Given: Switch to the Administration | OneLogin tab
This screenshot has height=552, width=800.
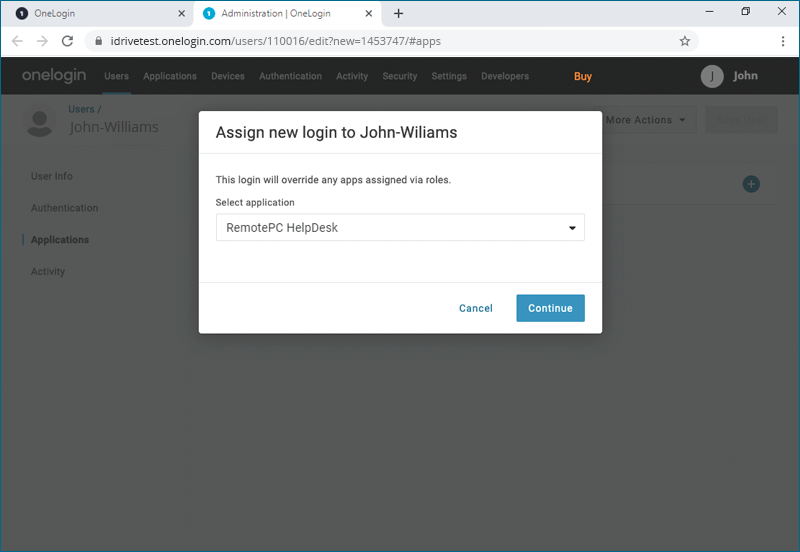Looking at the screenshot, I should (280, 13).
